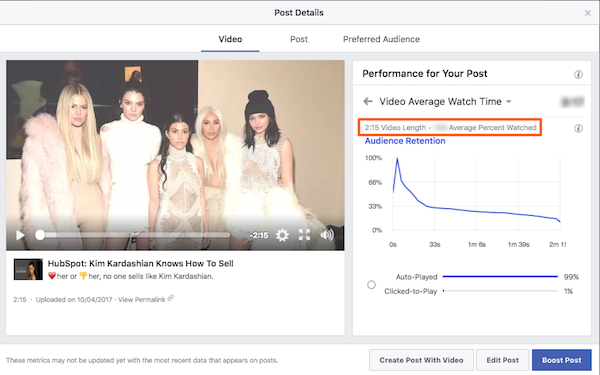
Task: Open the Preferred Audience tab
Action: [381, 39]
